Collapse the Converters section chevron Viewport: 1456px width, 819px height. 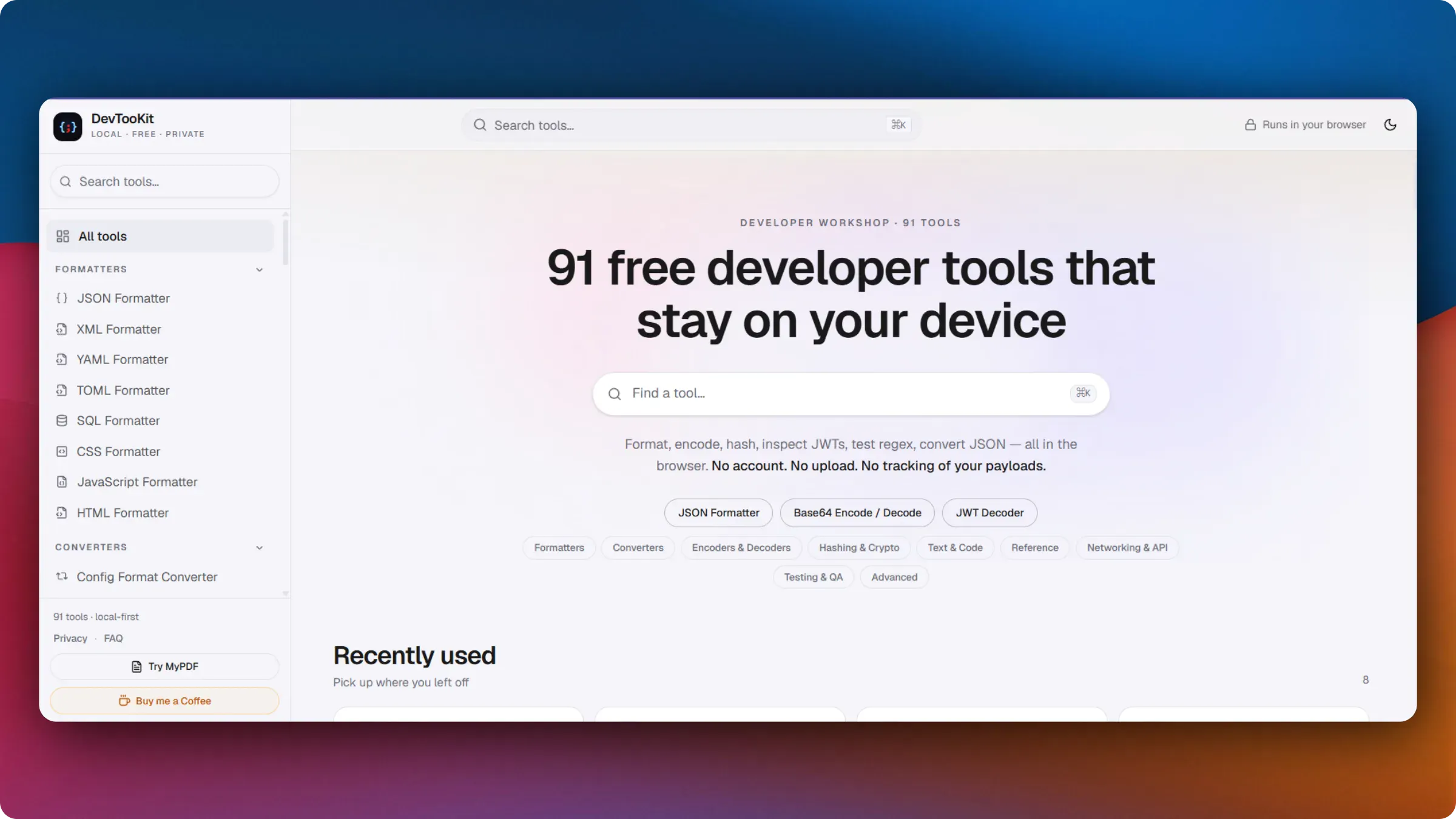pos(260,548)
